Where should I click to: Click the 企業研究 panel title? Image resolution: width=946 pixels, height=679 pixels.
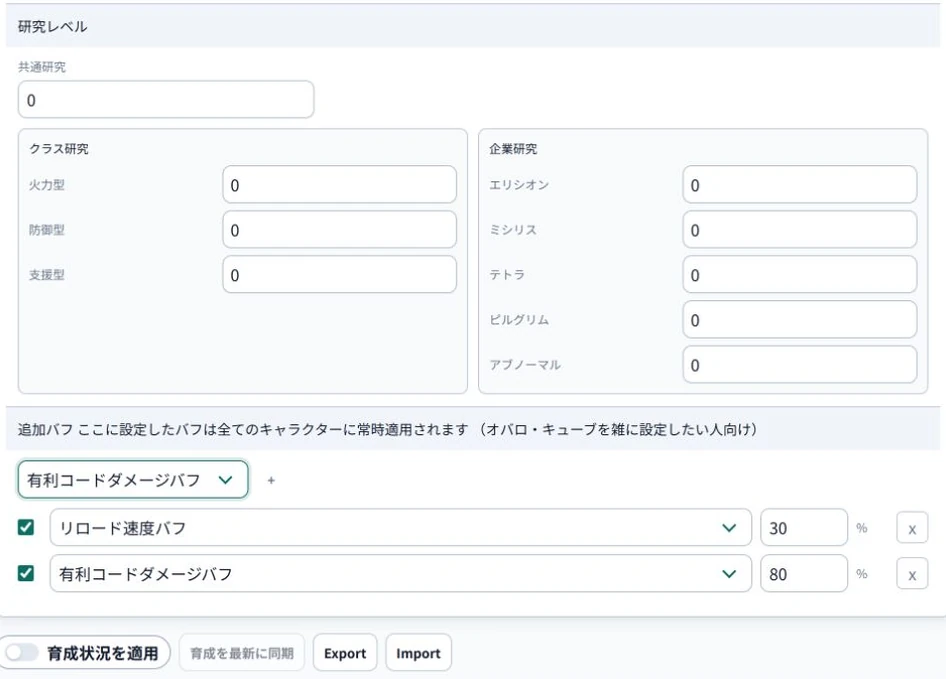coord(513,149)
